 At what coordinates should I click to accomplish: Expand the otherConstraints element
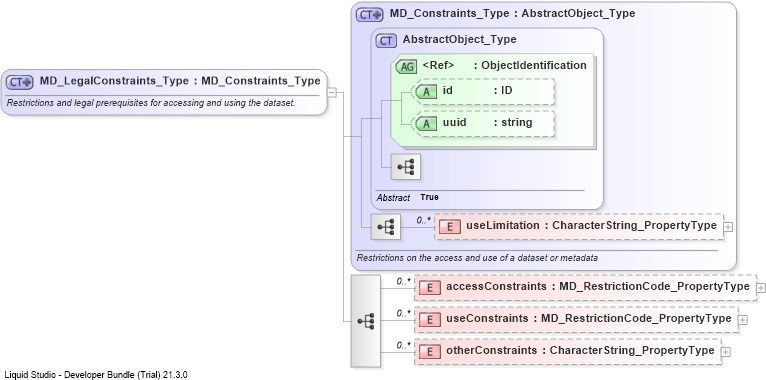point(726,352)
